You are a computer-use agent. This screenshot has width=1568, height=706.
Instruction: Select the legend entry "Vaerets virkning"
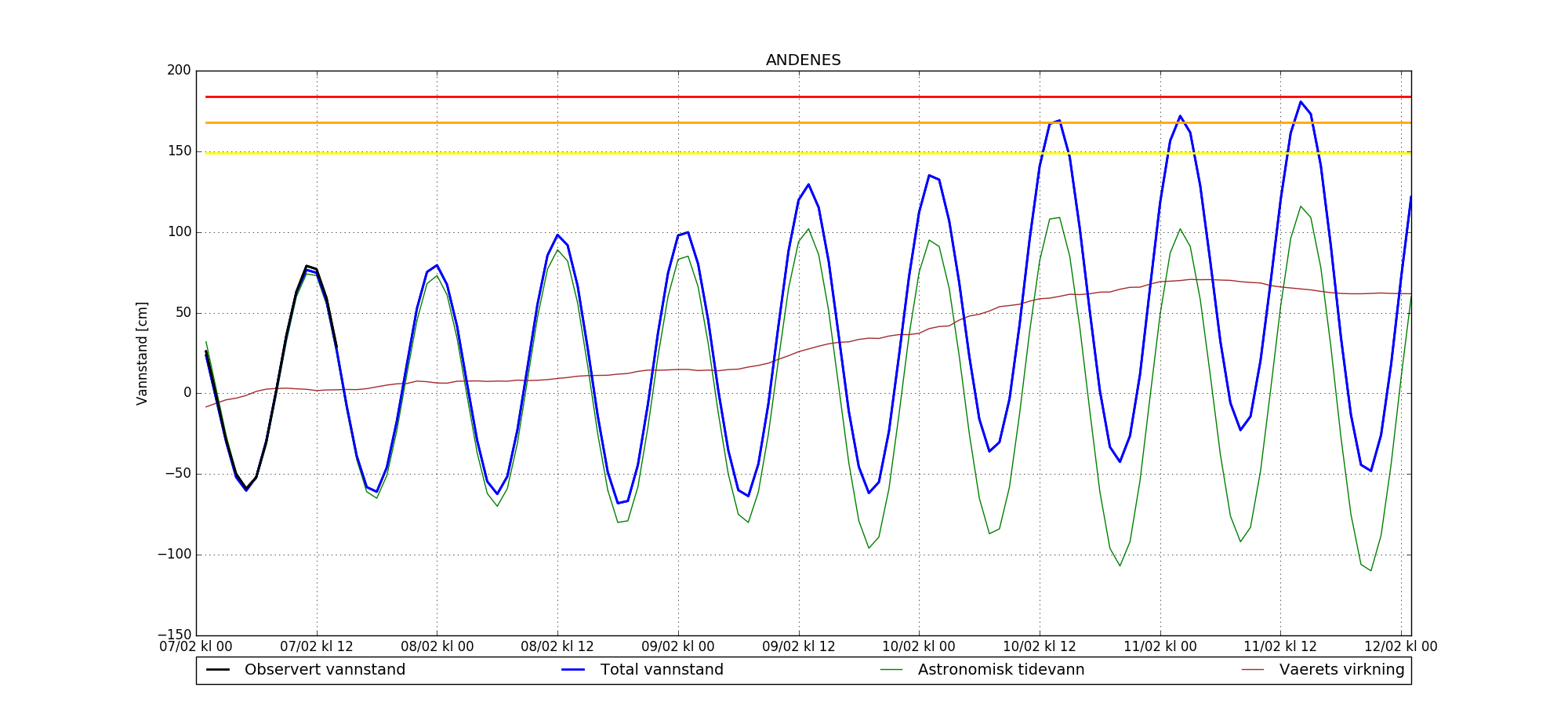coord(1342,670)
